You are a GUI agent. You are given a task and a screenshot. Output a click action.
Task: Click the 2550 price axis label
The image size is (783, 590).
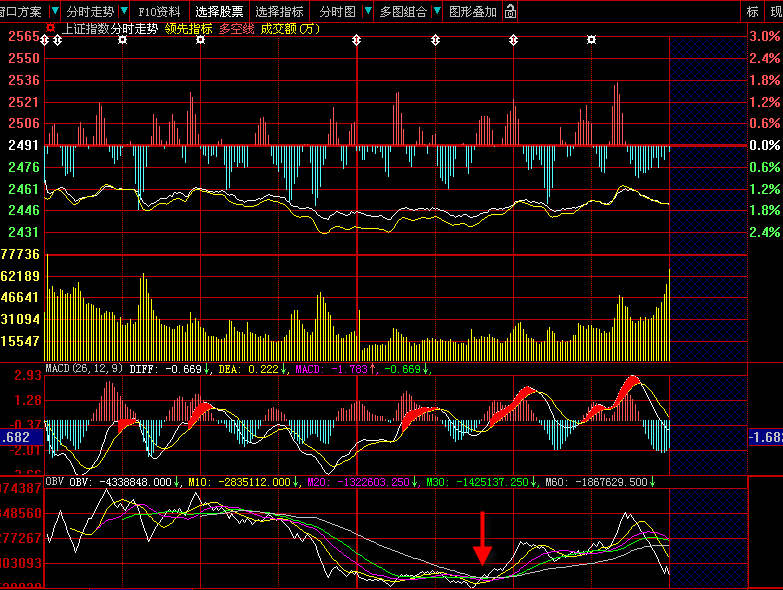point(23,58)
